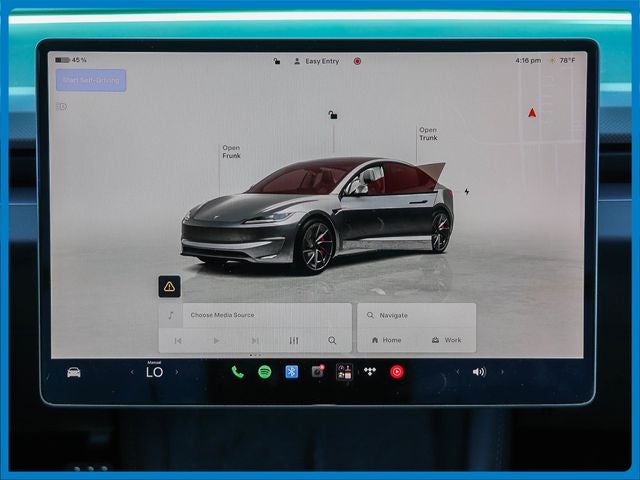
Task: Navigate to Work shortcut
Action: pos(447,340)
